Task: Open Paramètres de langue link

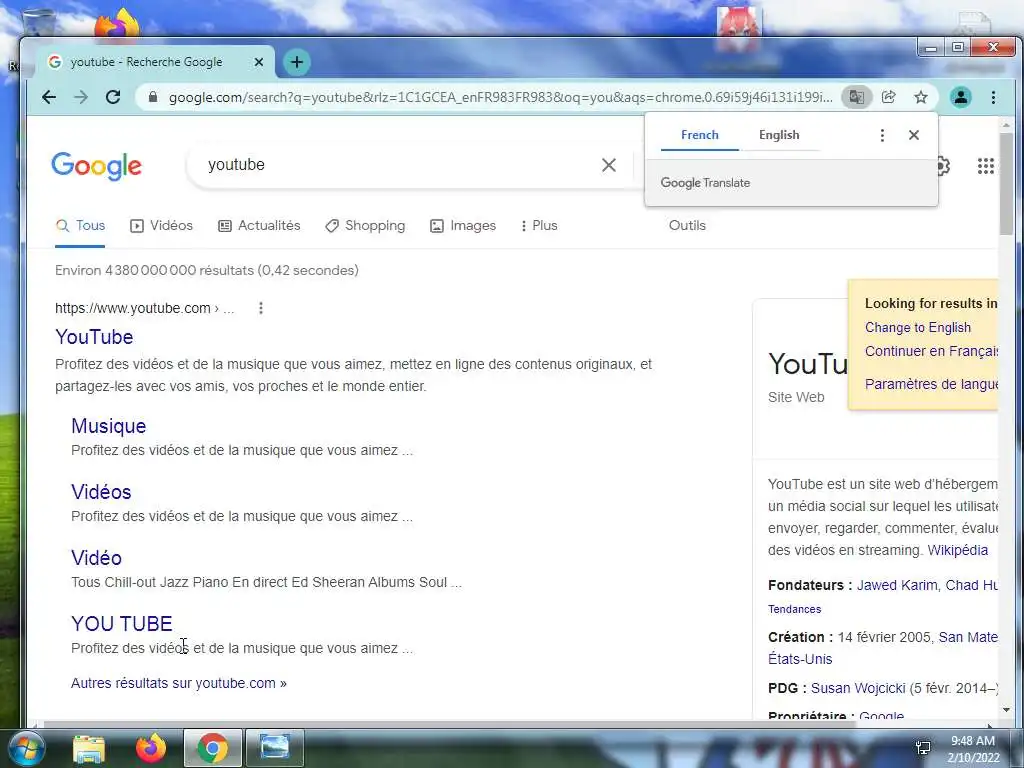Action: pos(931,384)
